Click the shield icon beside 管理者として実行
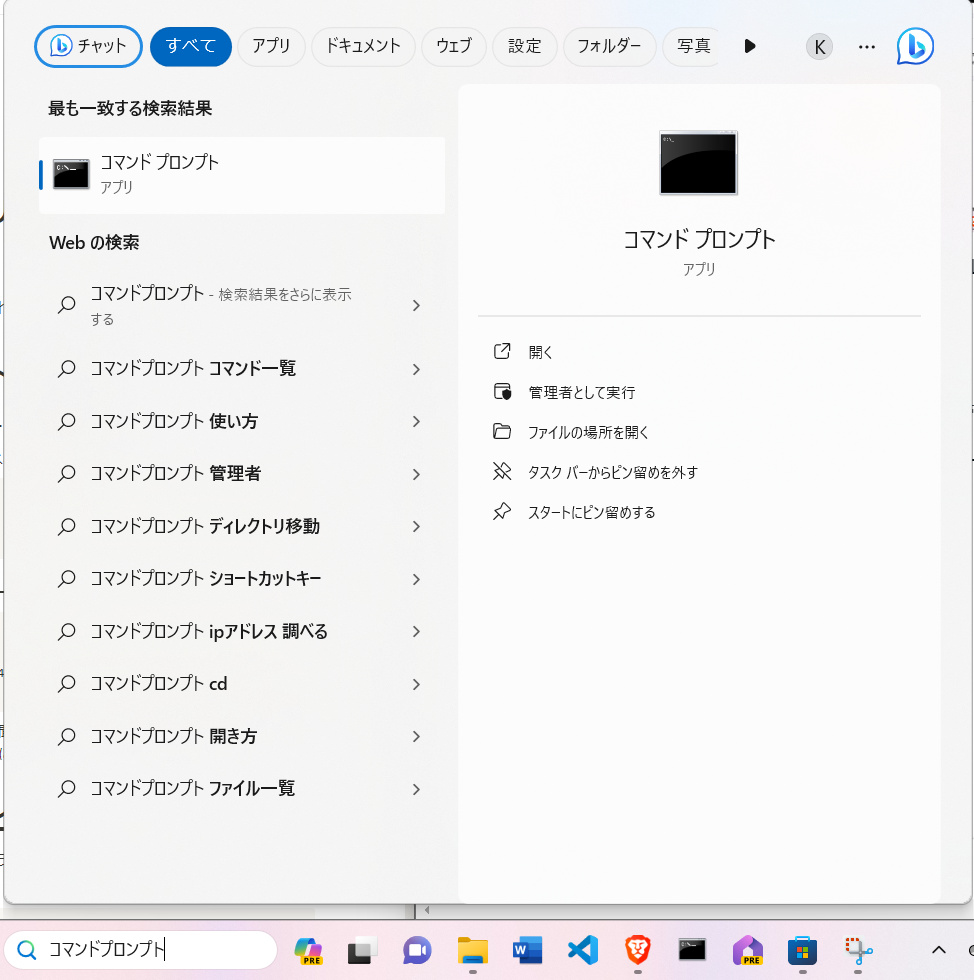974x980 pixels. point(502,391)
